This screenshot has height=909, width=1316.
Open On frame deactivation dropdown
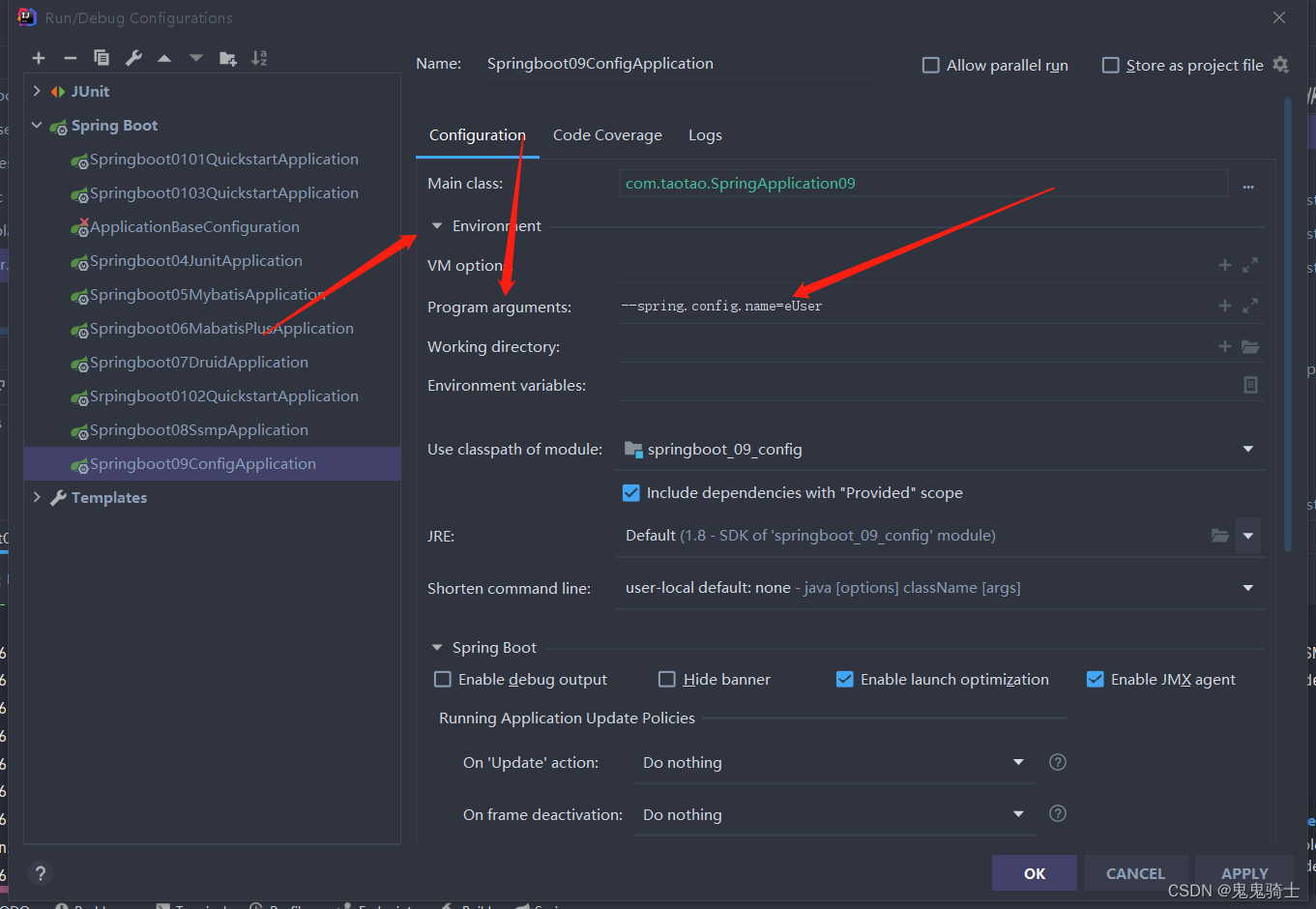pos(1018,814)
